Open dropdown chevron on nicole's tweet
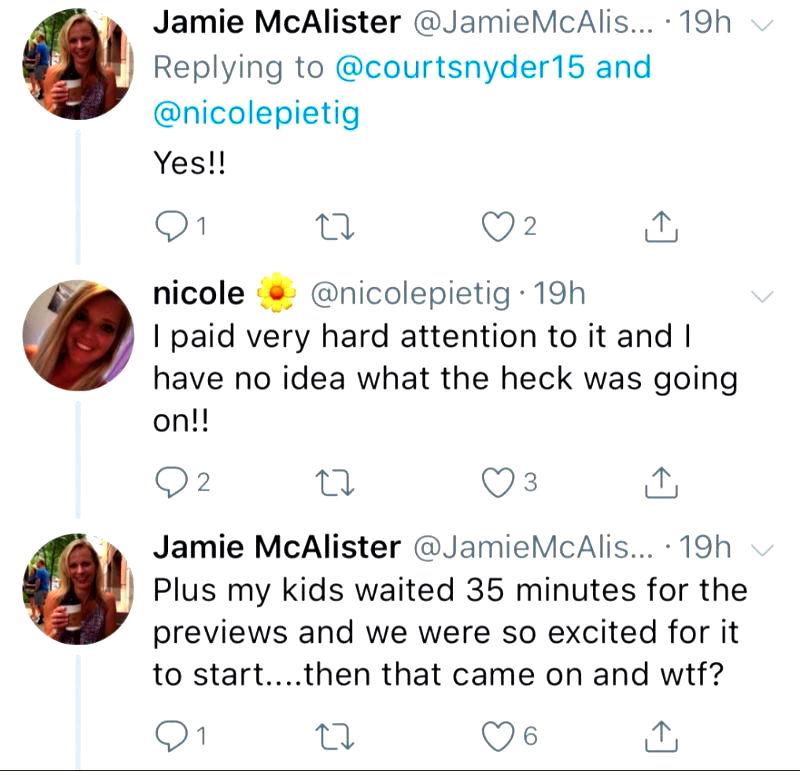This screenshot has width=800, height=771. (762, 297)
